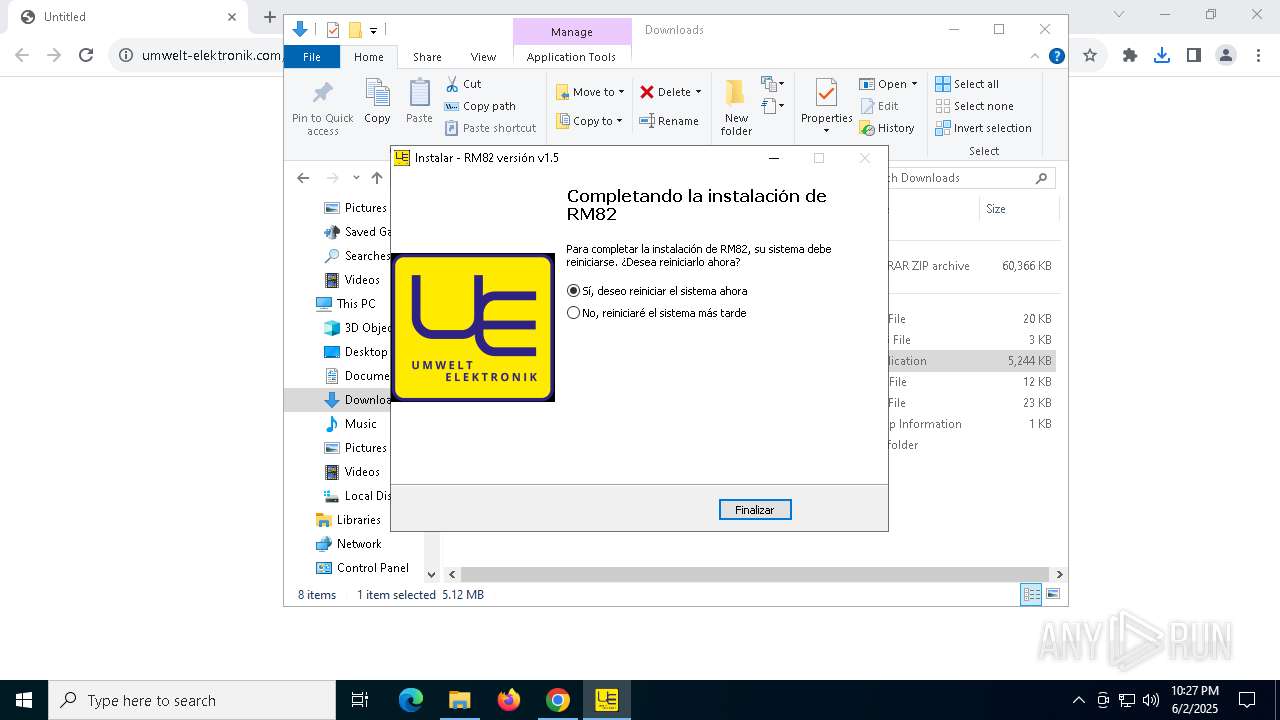Bookmark this page star icon
Image resolution: width=1280 pixels, height=720 pixels.
pos(1090,56)
